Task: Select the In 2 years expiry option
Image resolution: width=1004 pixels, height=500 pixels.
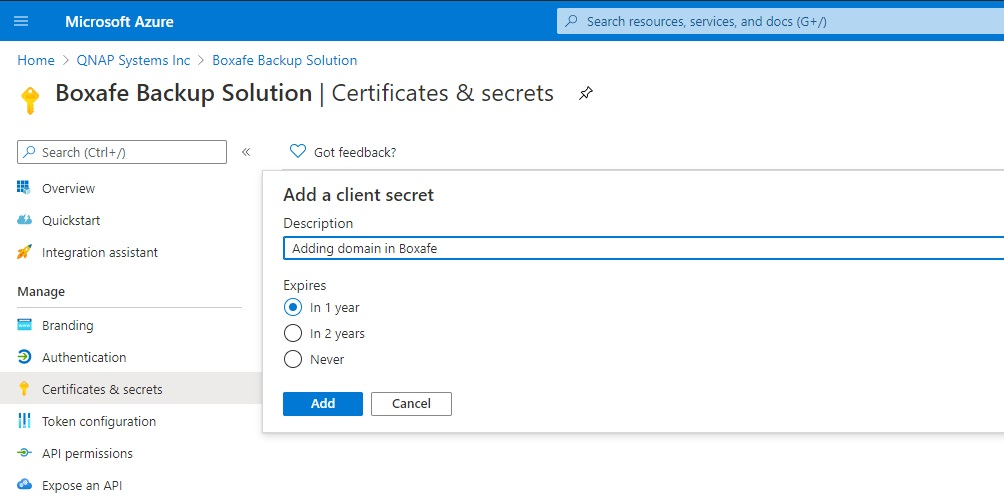Action: (x=293, y=334)
